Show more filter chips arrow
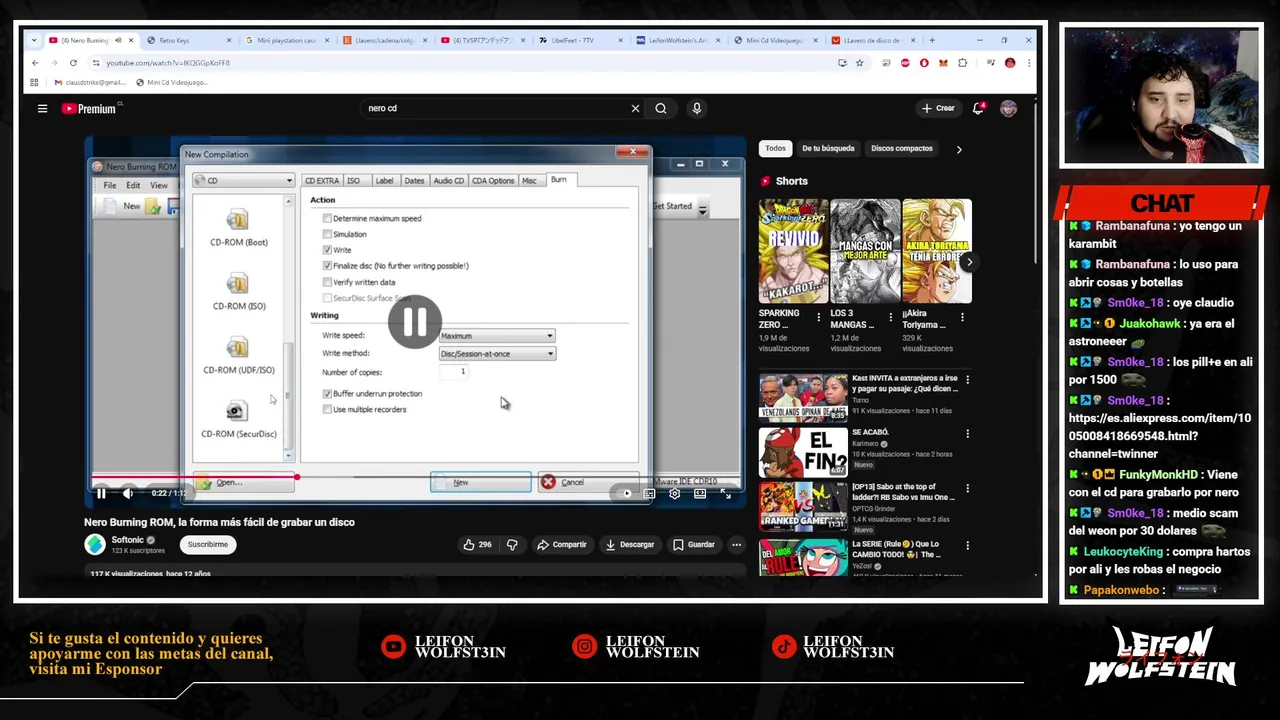This screenshot has width=1280, height=720. (958, 149)
